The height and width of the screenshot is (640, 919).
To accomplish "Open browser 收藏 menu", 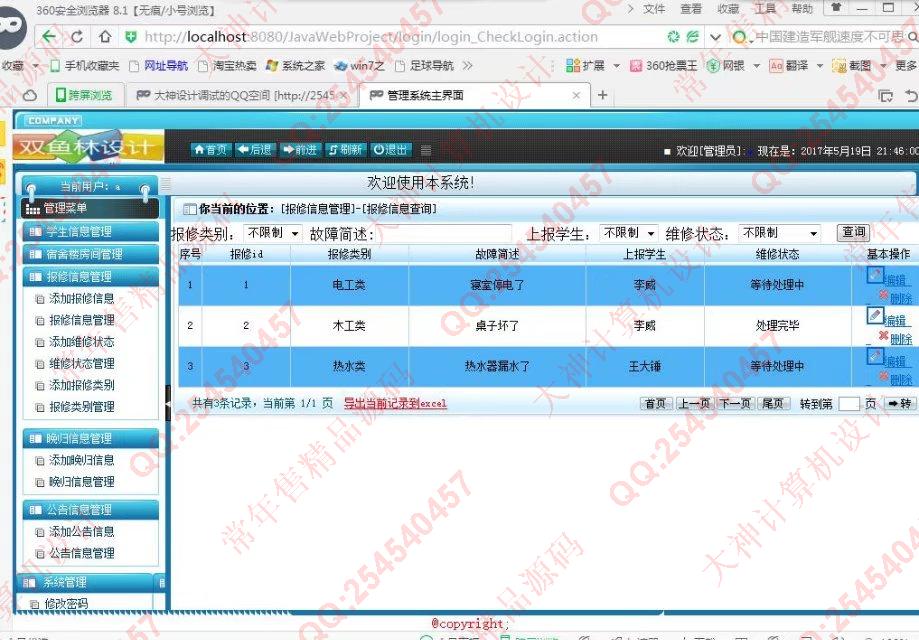I will click(727, 9).
